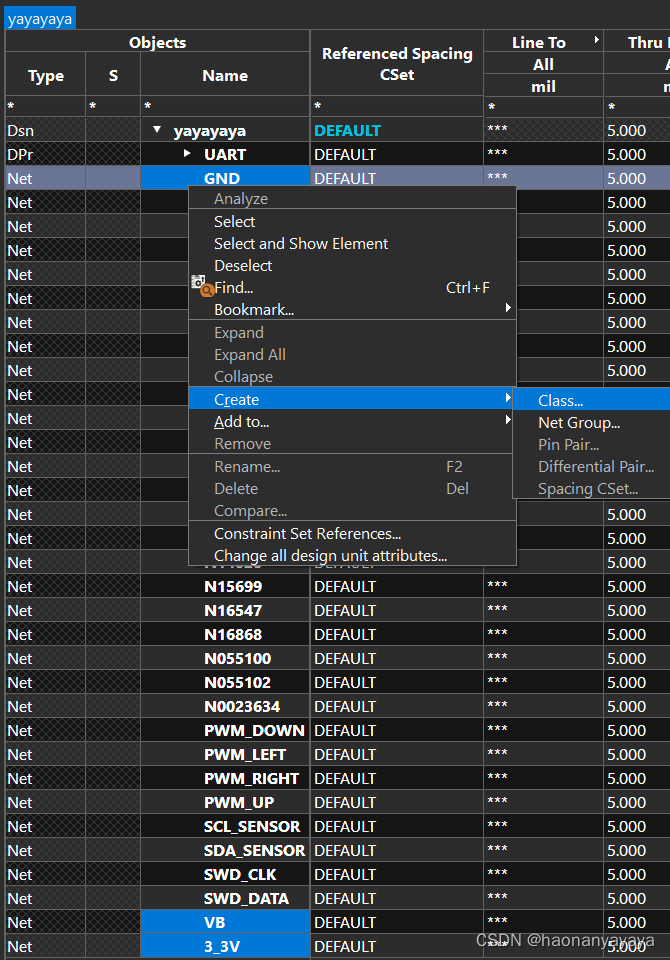This screenshot has height=960, width=670.
Task: Open the Bookmark submenu arrow
Action: click(508, 308)
